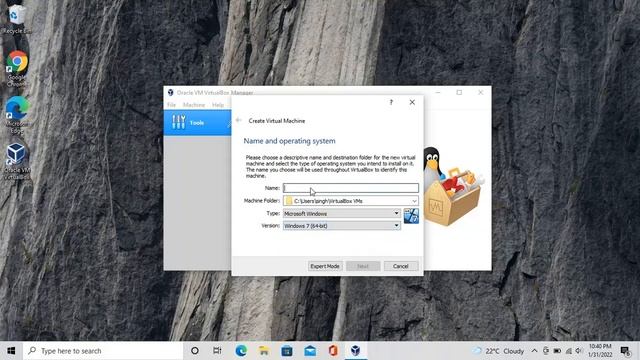The image size is (640, 360).
Task: Open the Windows Start menu
Action: (11, 351)
